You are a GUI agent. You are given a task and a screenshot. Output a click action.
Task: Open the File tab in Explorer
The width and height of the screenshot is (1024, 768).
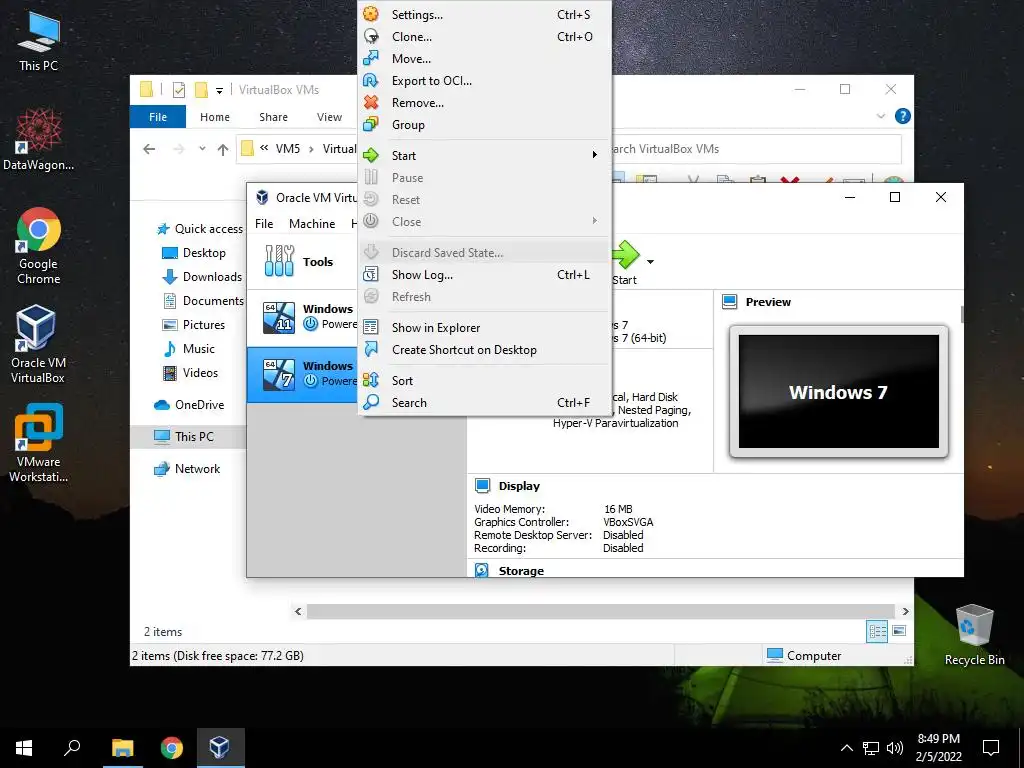[x=158, y=117]
